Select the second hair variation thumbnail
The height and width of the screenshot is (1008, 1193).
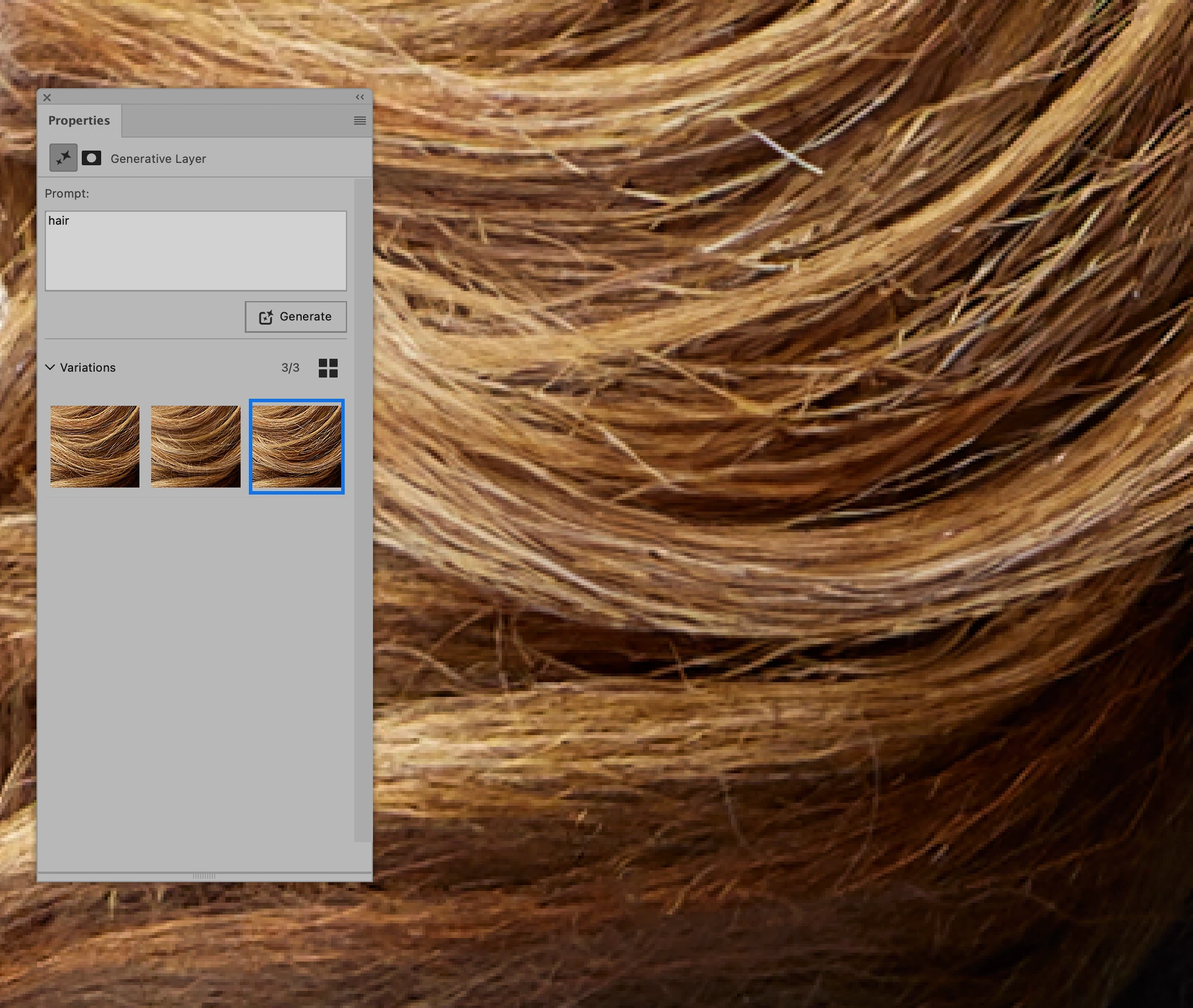tap(195, 446)
